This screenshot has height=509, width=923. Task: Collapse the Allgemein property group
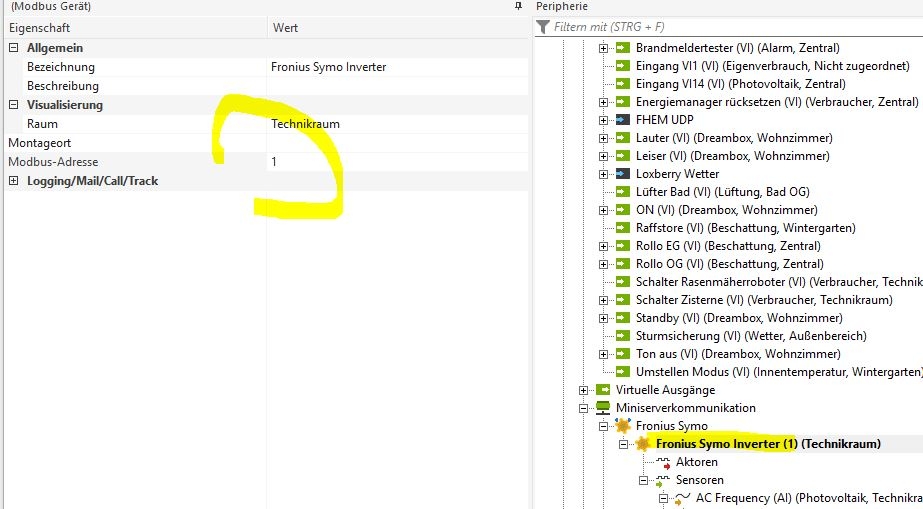pyautogui.click(x=14, y=48)
